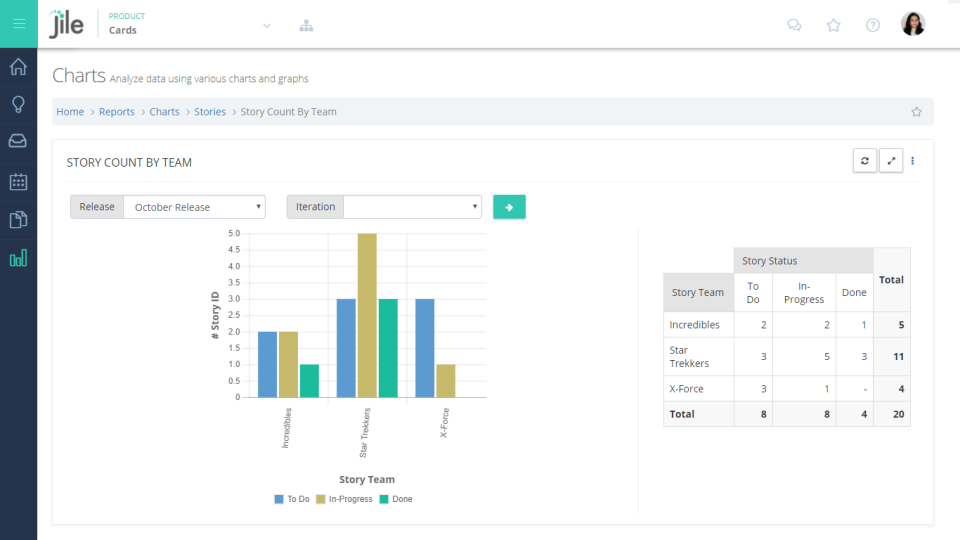Open the Release dropdown showing October Release

[x=194, y=207]
